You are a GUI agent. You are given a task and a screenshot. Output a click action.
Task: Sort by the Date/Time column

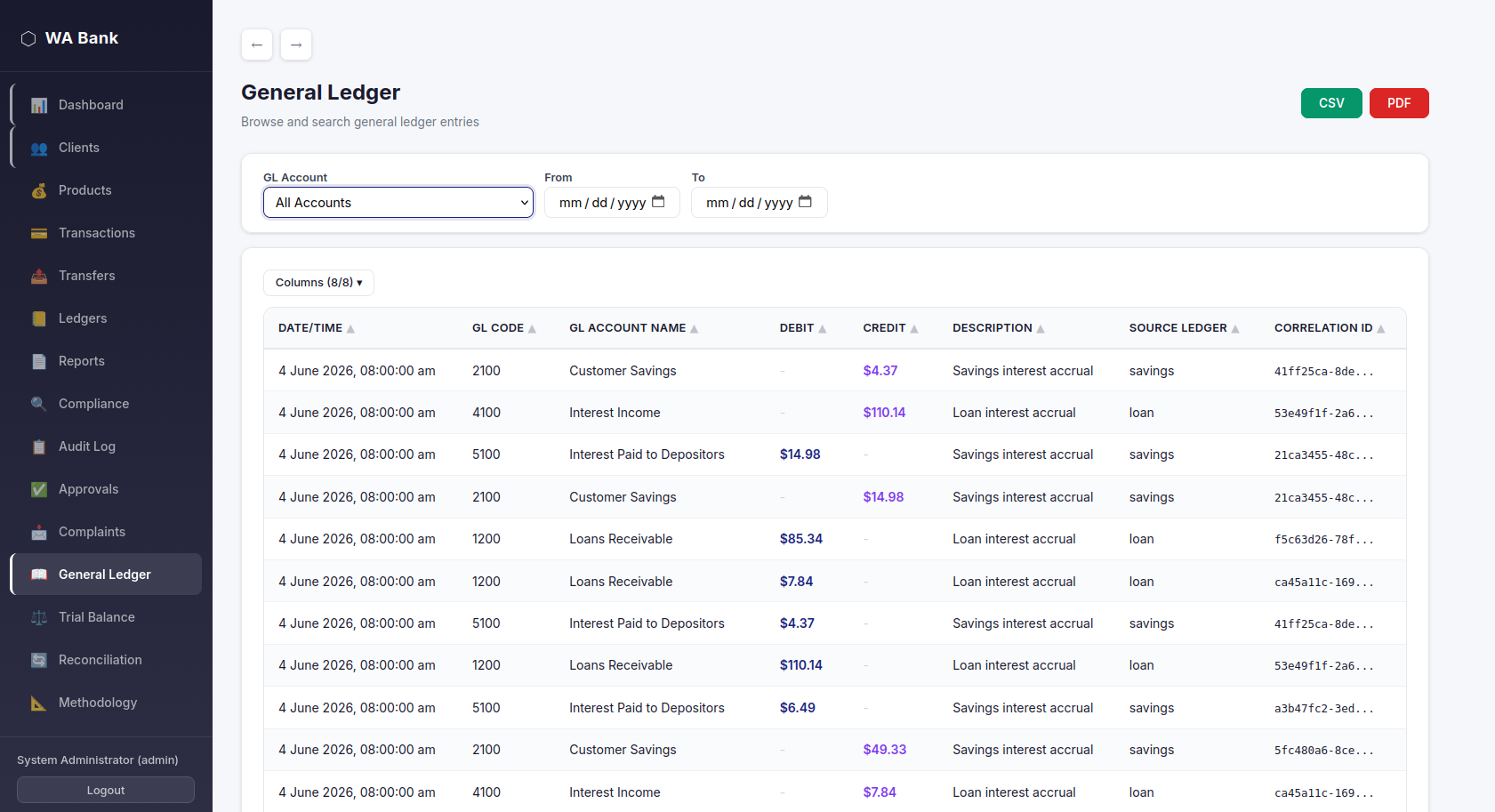pyautogui.click(x=317, y=328)
